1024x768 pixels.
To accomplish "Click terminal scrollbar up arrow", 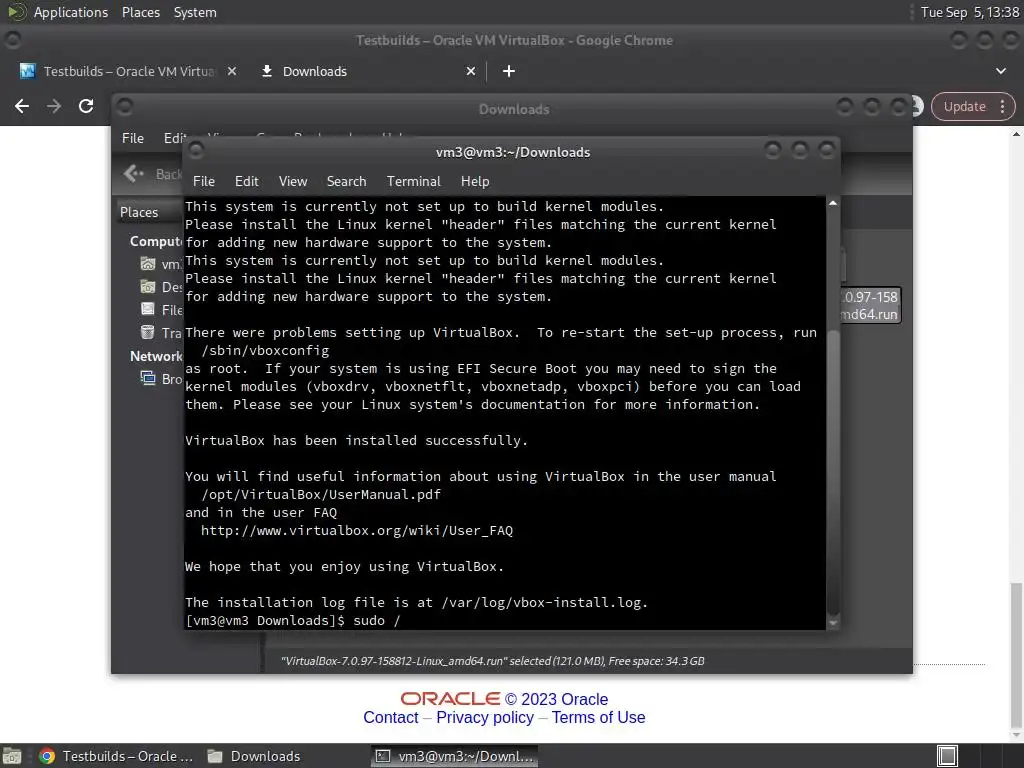I will point(833,203).
